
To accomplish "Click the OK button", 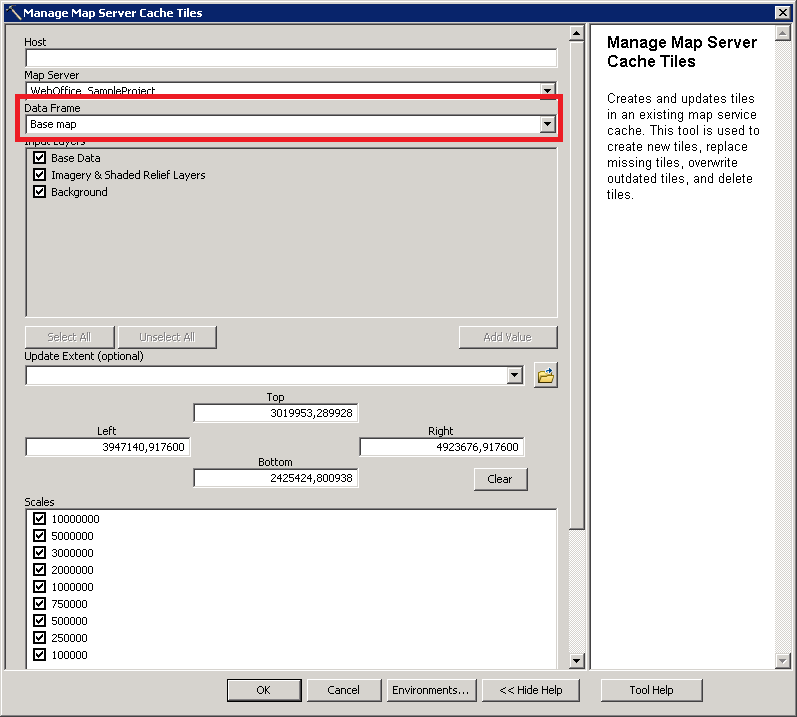I will point(263,690).
